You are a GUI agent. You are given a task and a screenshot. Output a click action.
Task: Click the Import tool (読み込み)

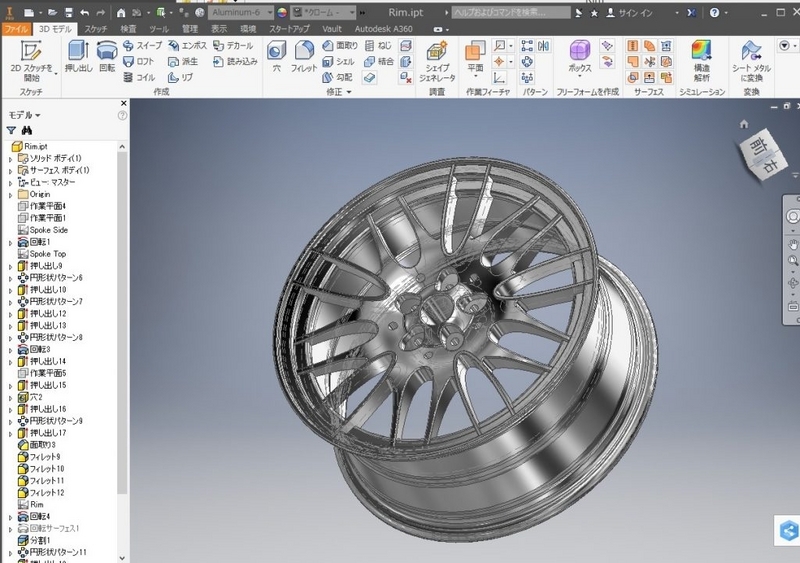[x=235, y=61]
